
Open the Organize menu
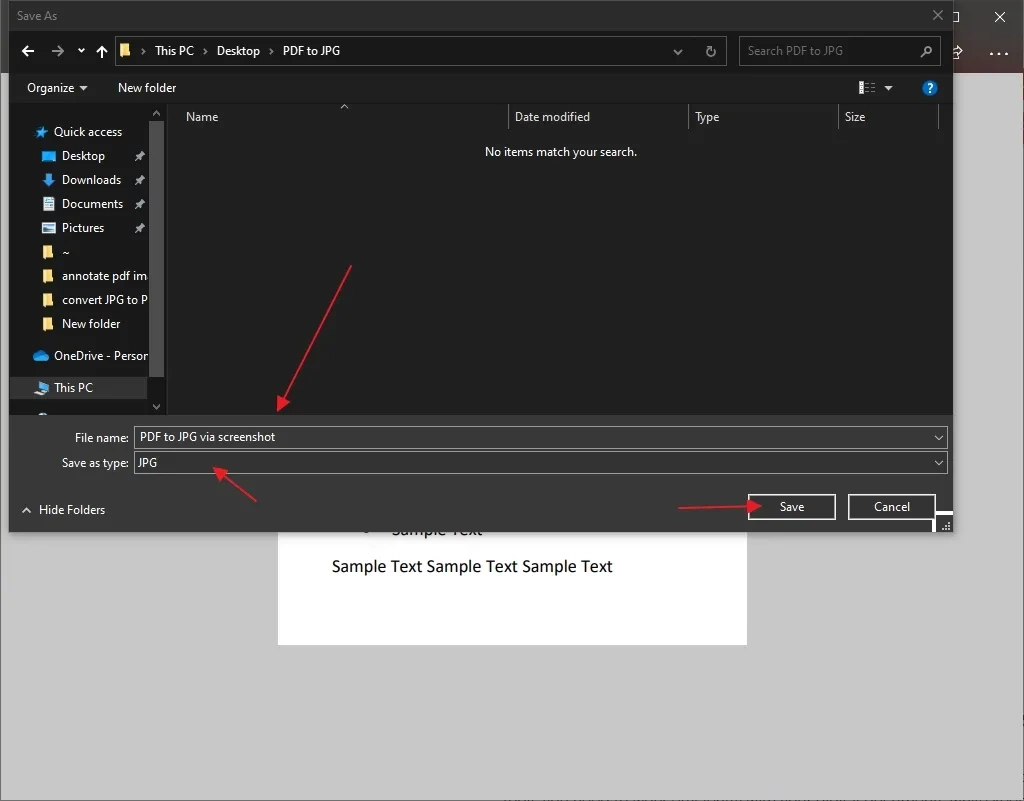click(57, 87)
